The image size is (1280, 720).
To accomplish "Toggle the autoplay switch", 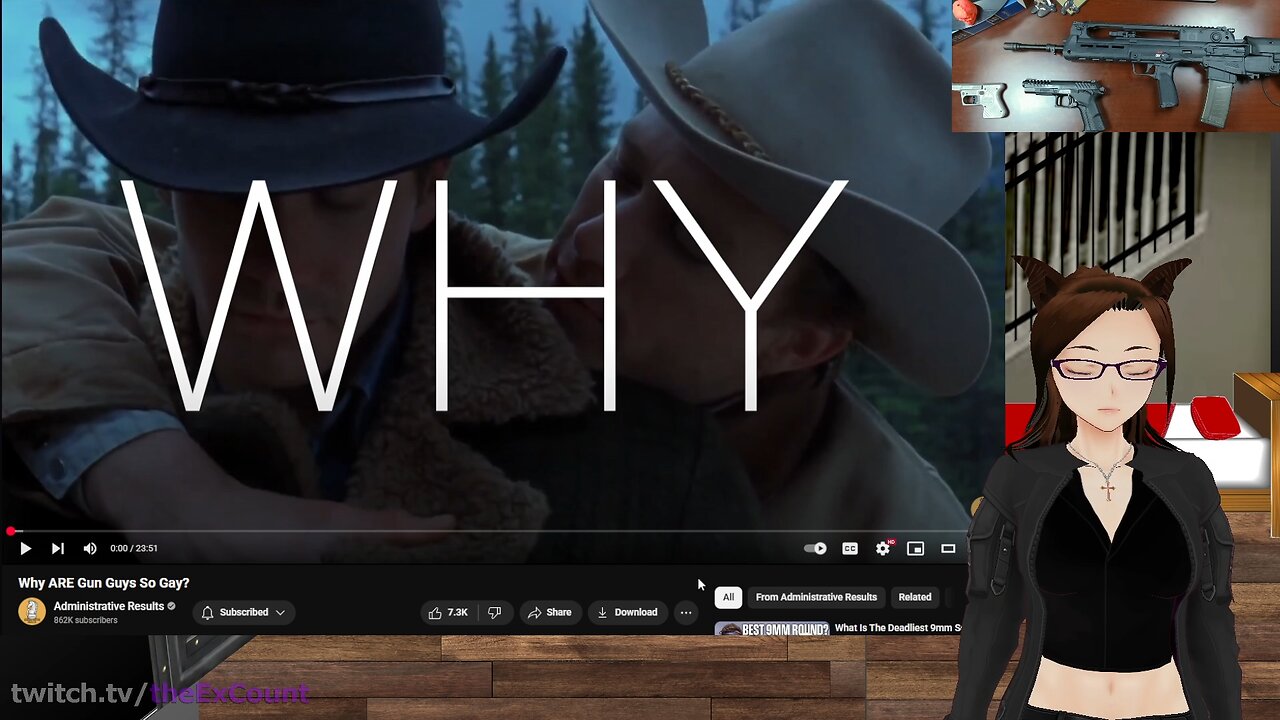I will click(x=816, y=548).
